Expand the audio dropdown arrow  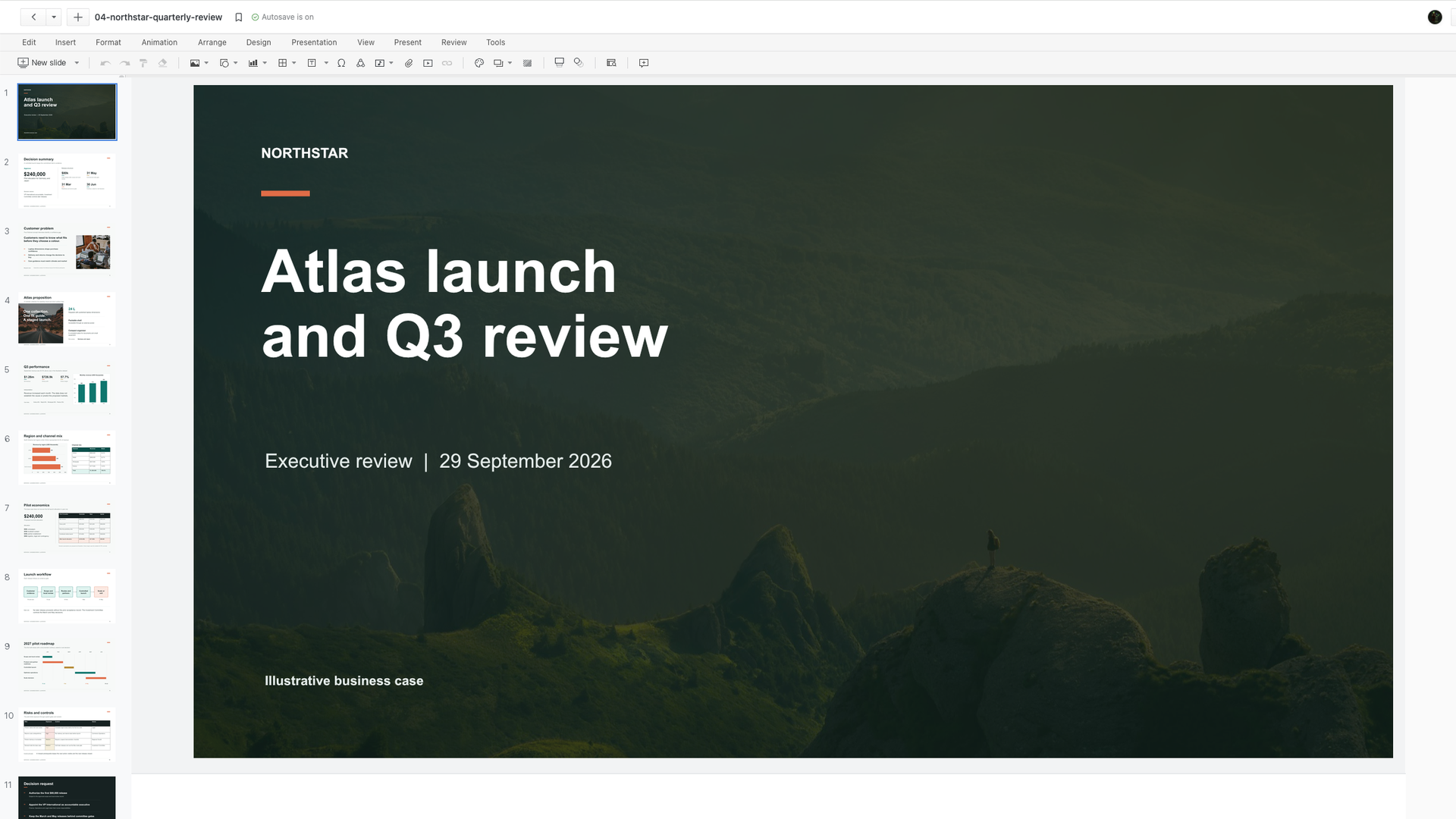point(391,63)
